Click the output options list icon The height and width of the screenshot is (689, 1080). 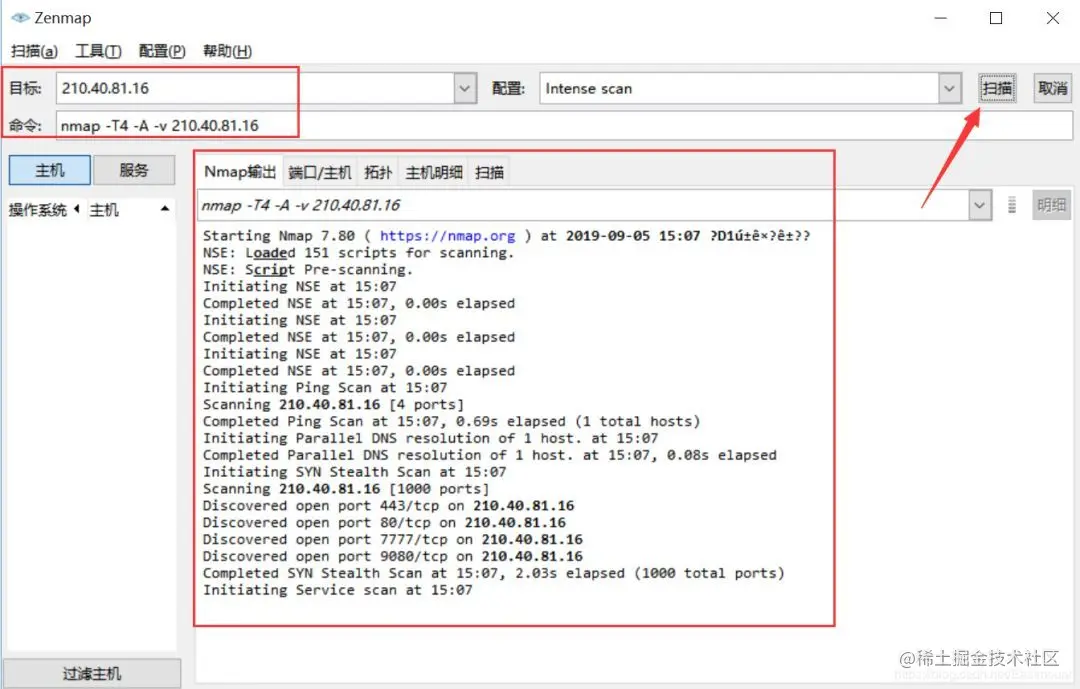coord(1012,205)
